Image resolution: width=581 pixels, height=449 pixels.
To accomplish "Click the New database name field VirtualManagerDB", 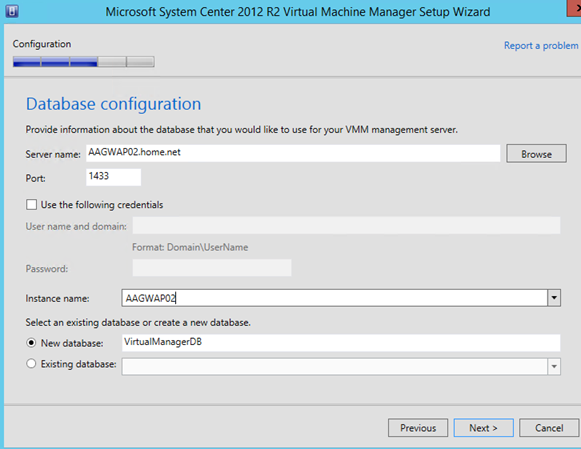I will tap(341, 343).
